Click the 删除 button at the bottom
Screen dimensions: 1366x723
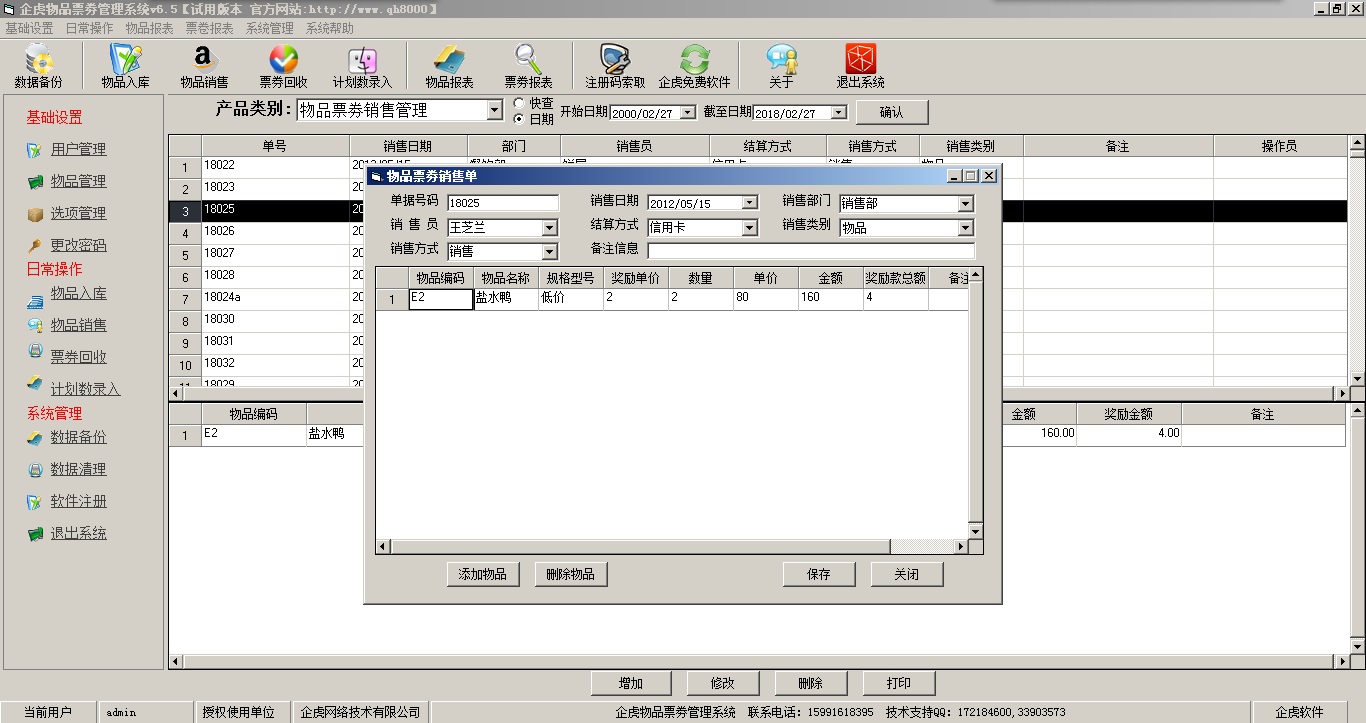click(810, 683)
